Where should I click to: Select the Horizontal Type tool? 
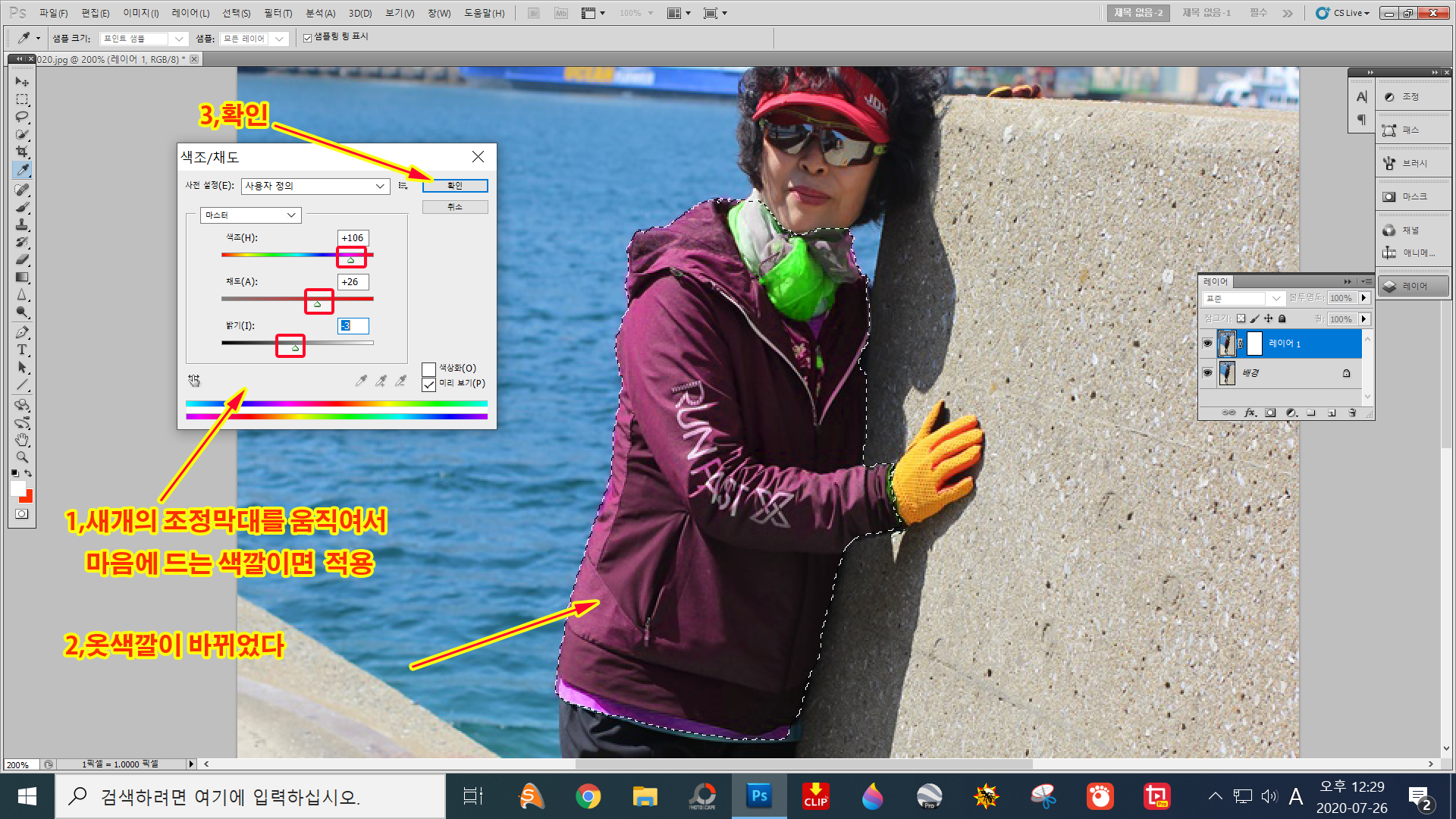tap(21, 350)
